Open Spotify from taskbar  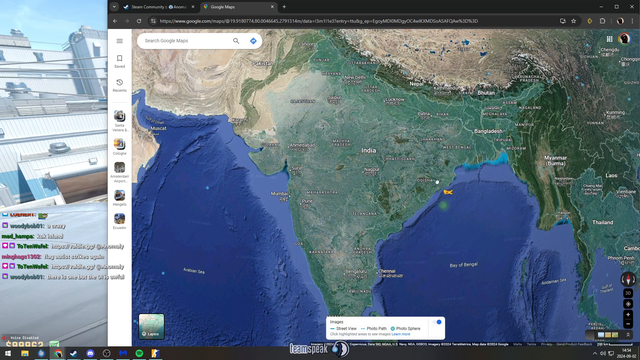pos(139,353)
